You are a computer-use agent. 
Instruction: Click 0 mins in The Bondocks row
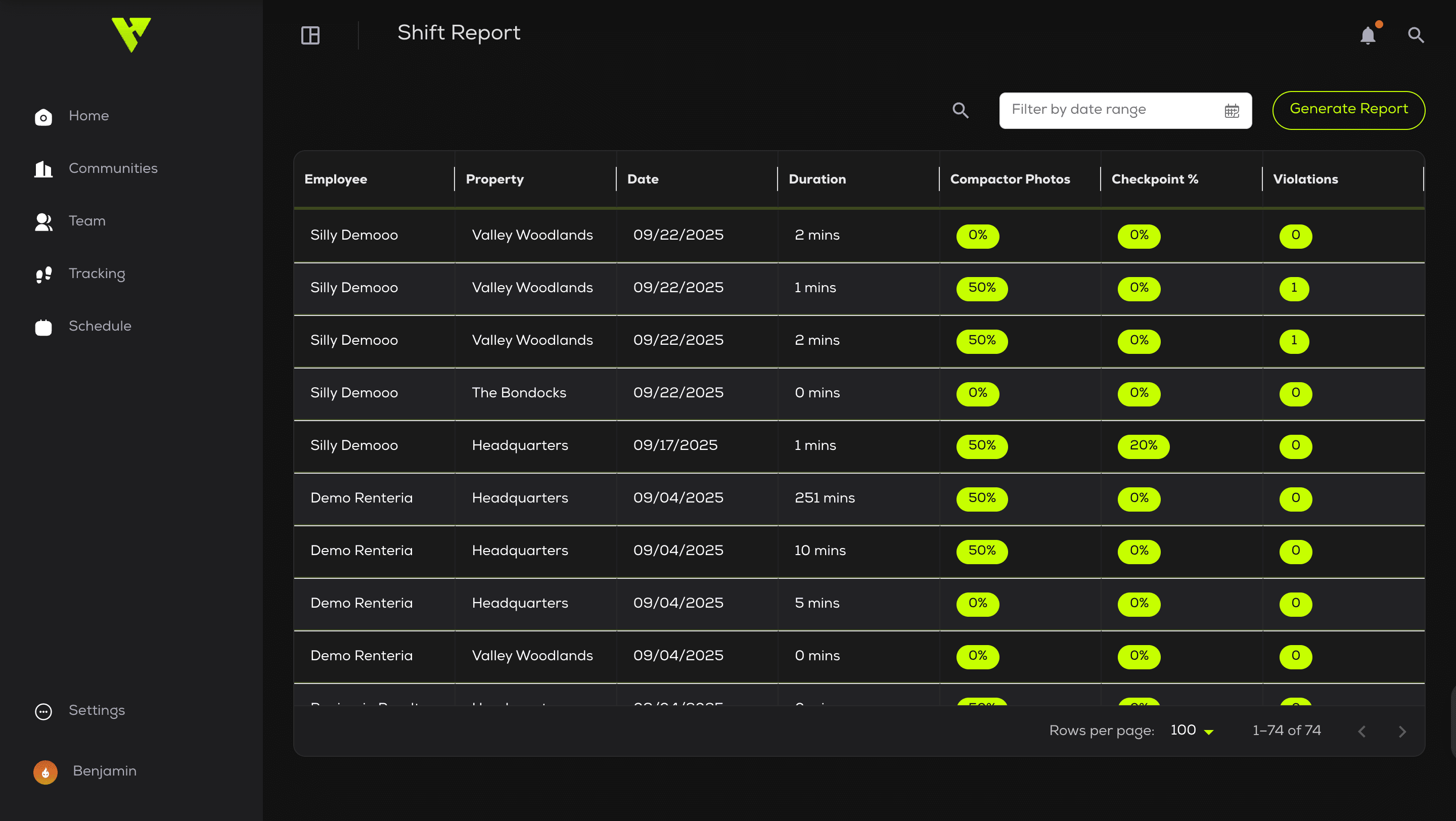point(817,393)
